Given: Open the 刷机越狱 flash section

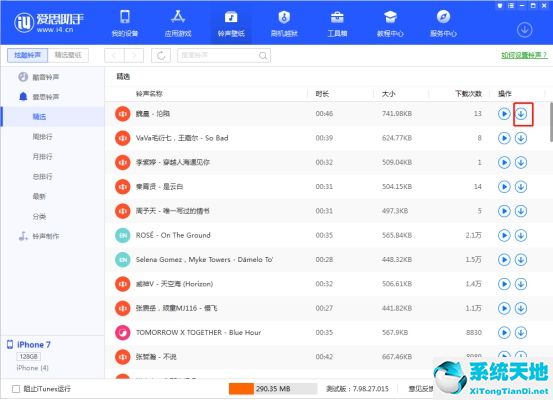Looking at the screenshot, I should click(284, 23).
